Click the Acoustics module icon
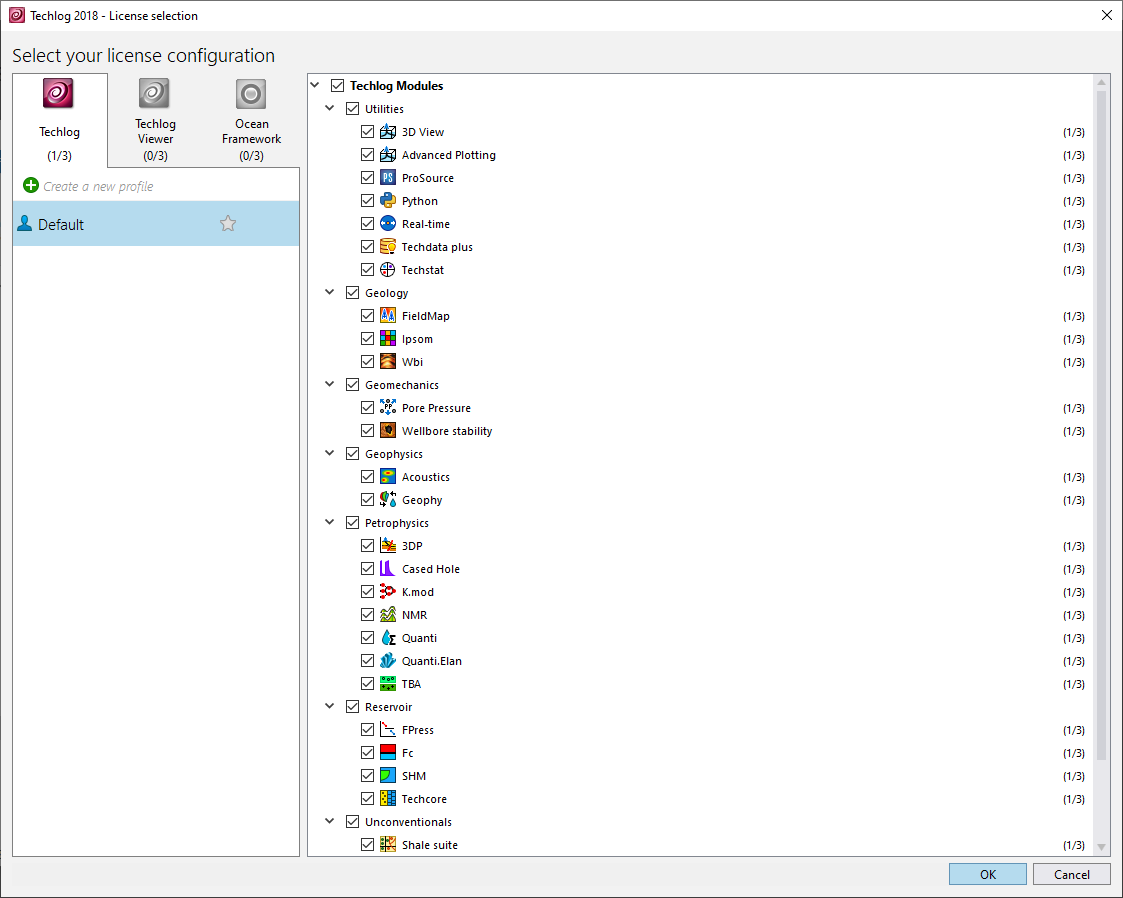This screenshot has width=1123, height=898. tap(387, 476)
